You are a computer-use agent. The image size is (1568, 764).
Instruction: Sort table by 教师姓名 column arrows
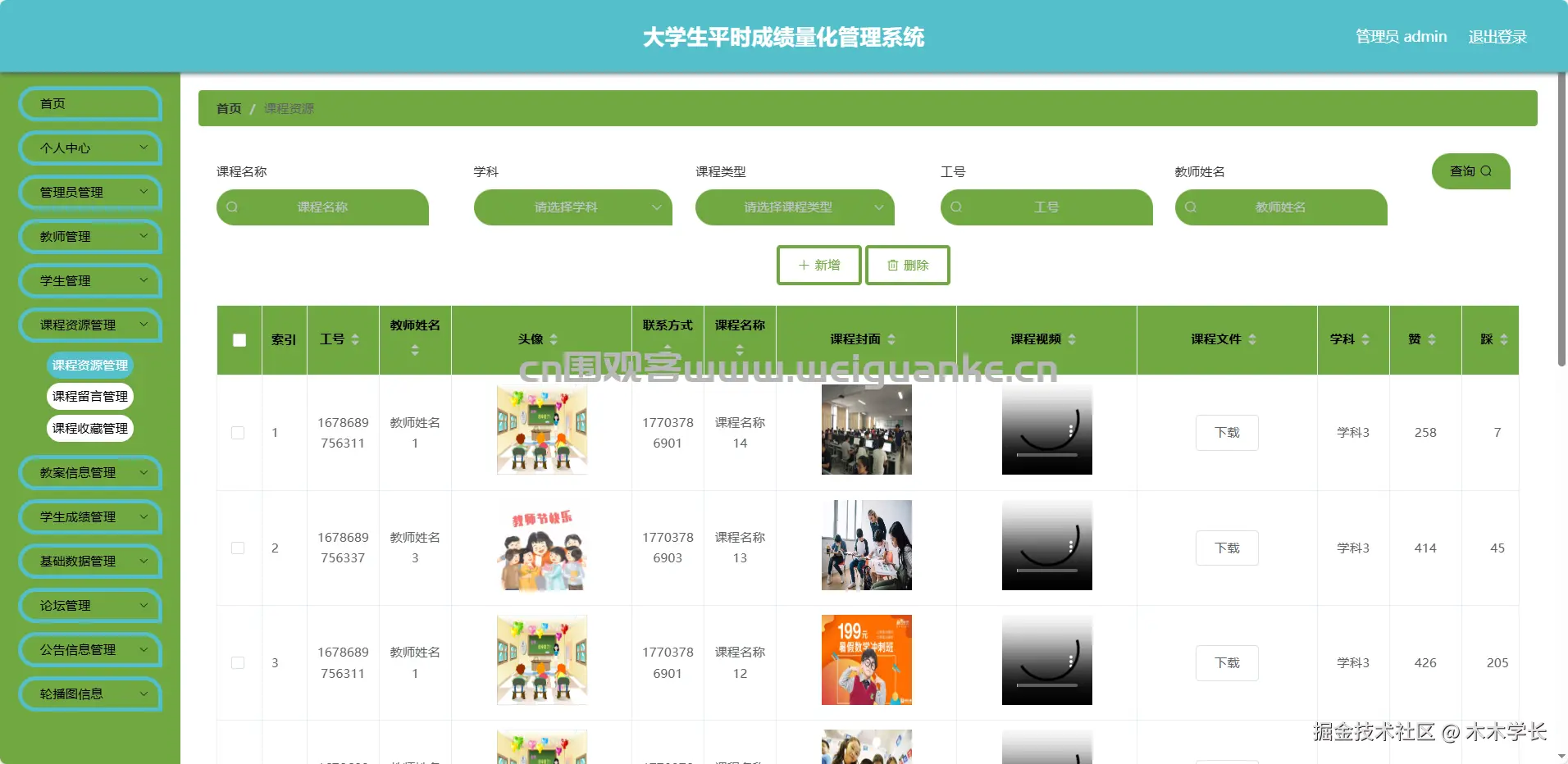coord(415,350)
